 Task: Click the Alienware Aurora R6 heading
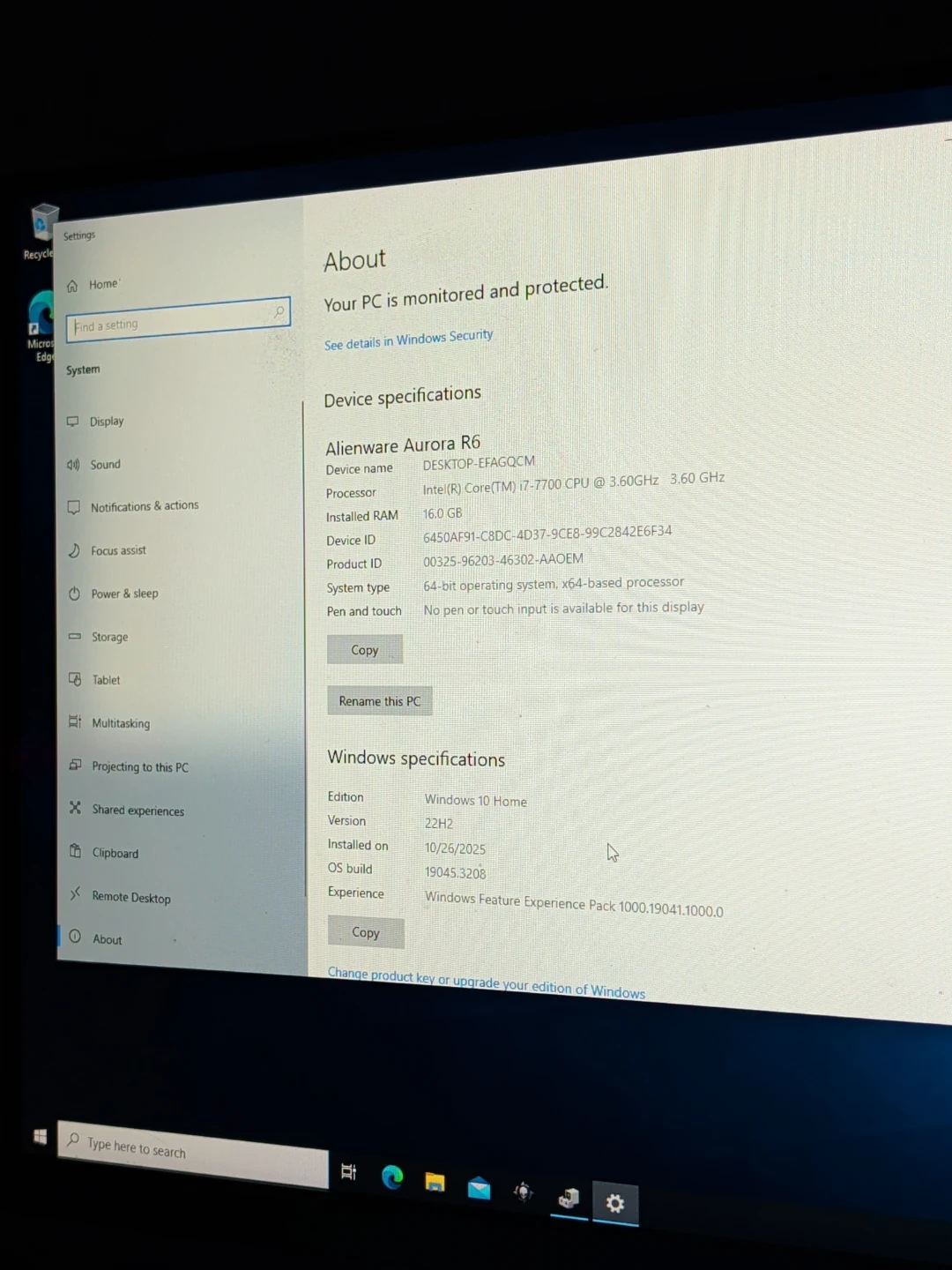(x=403, y=444)
